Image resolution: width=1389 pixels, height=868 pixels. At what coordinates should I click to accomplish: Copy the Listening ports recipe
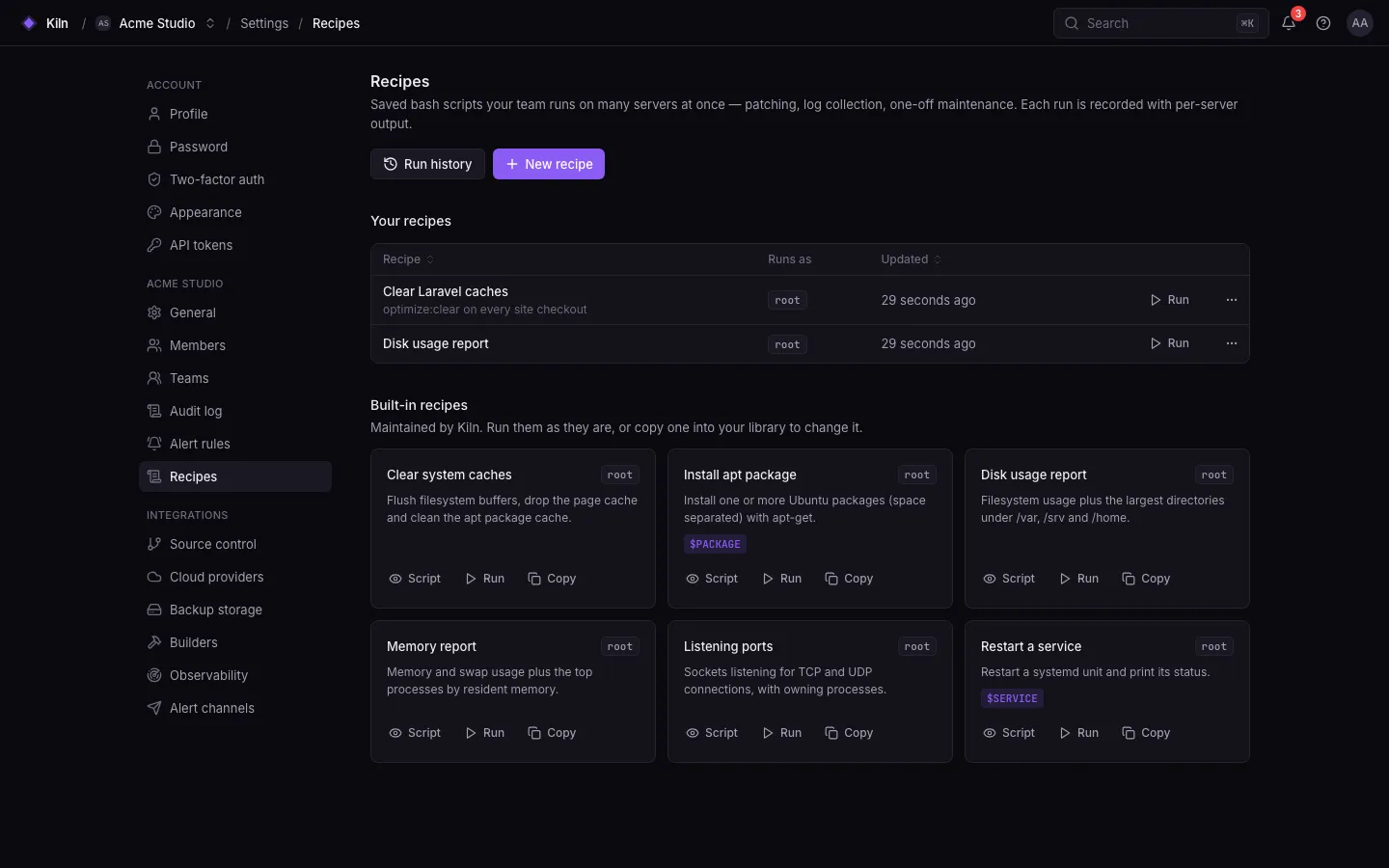849,733
